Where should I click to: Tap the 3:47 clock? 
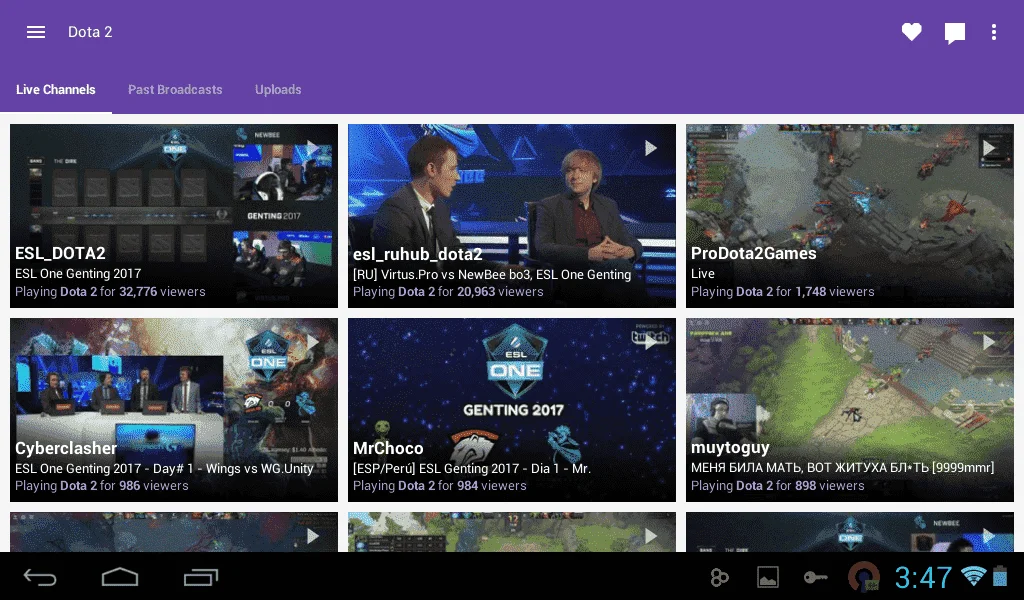[x=923, y=577]
